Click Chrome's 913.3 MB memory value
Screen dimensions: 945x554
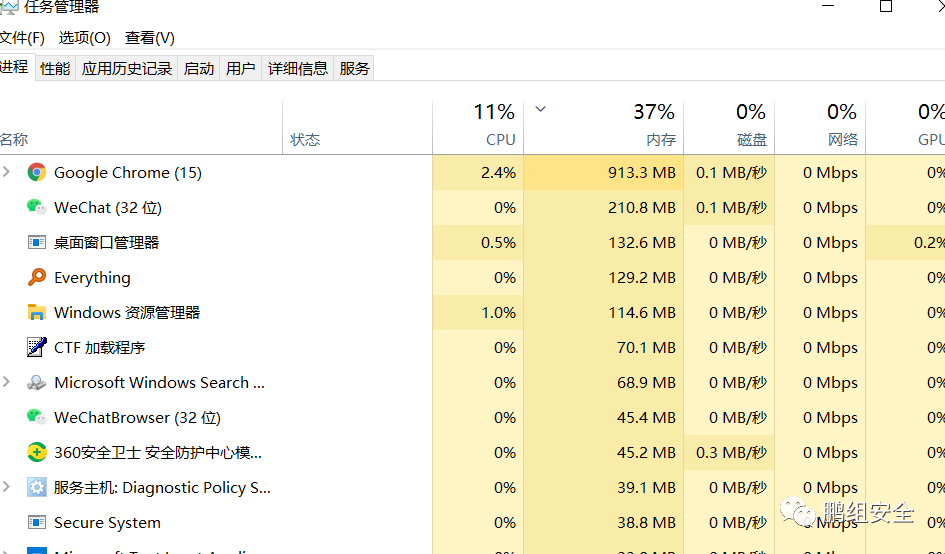click(642, 172)
